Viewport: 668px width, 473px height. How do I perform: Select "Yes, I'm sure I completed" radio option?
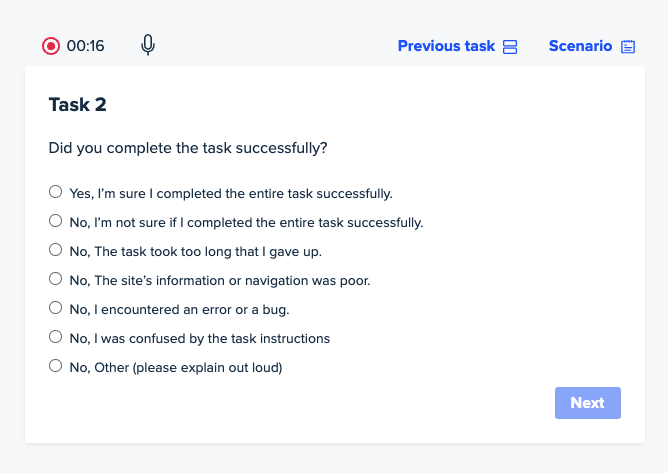pos(55,192)
